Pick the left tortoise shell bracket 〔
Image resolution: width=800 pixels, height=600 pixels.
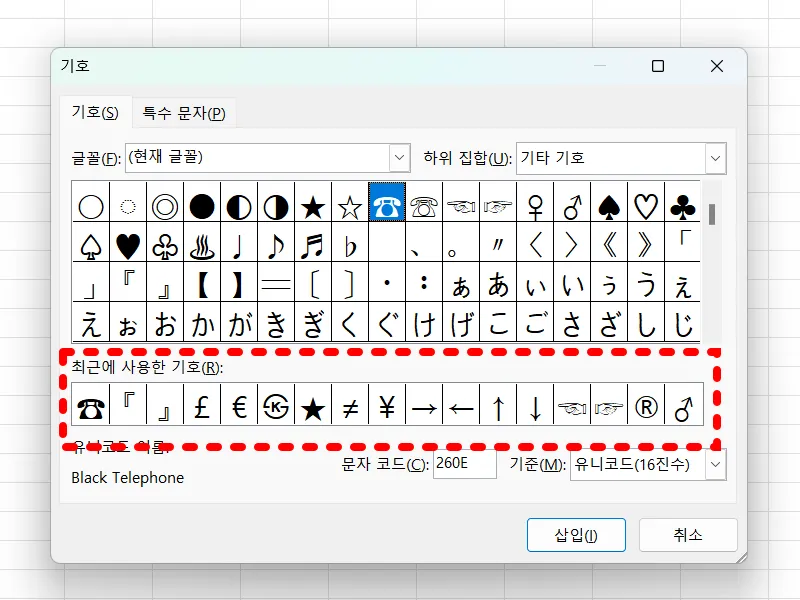[x=313, y=282]
